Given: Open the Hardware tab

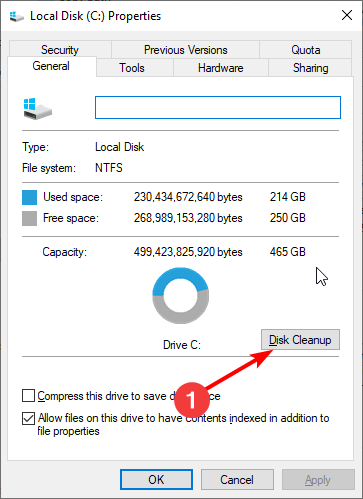Looking at the screenshot, I should tap(220, 68).
